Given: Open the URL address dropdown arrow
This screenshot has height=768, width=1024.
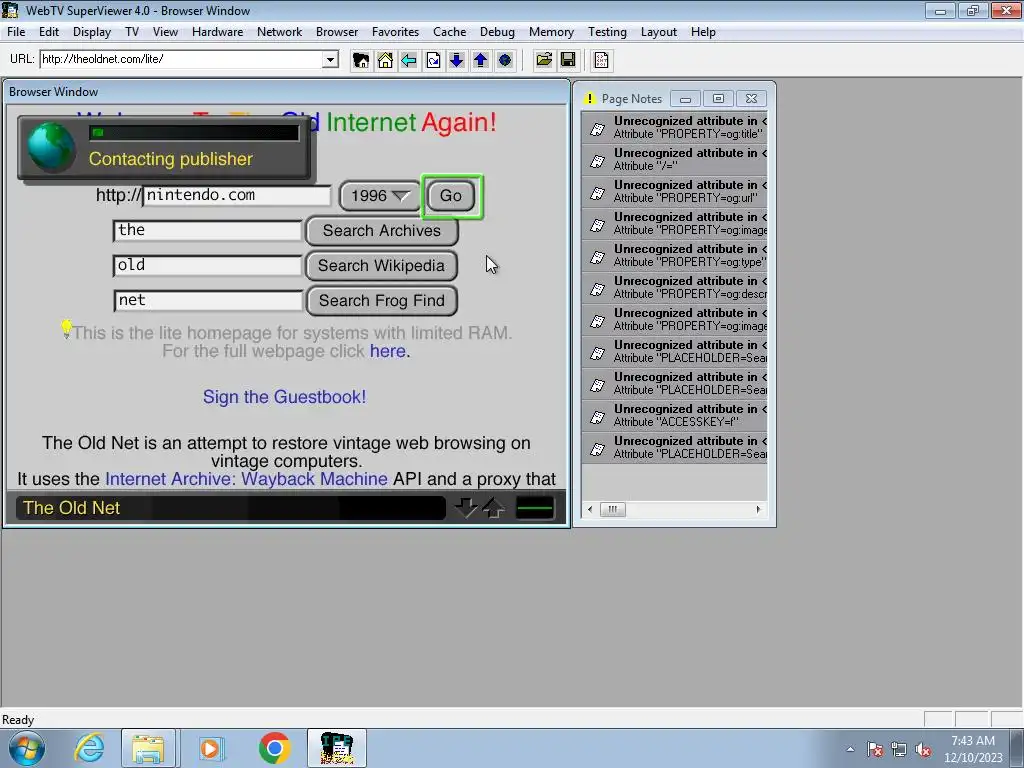Looking at the screenshot, I should coord(330,59).
